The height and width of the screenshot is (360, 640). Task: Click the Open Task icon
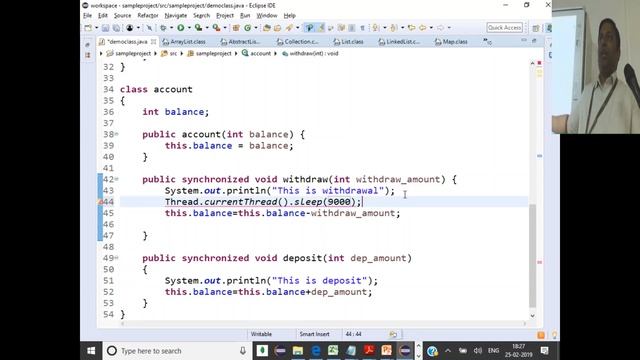(278, 28)
